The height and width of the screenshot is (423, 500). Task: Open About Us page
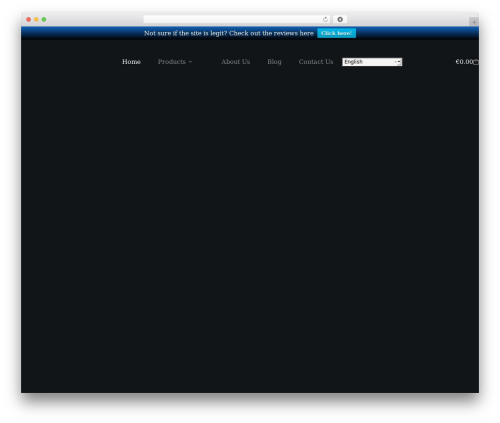pos(235,62)
